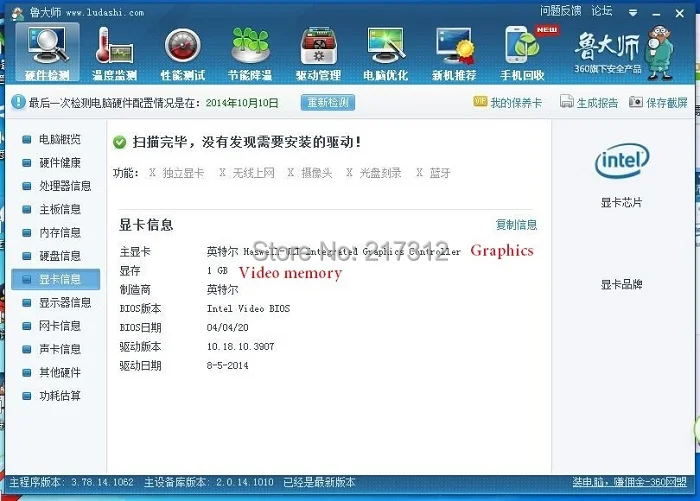Screen dimensions: 700x501
Task: Open the title bar dropdown menu arrow
Action: 633,13
